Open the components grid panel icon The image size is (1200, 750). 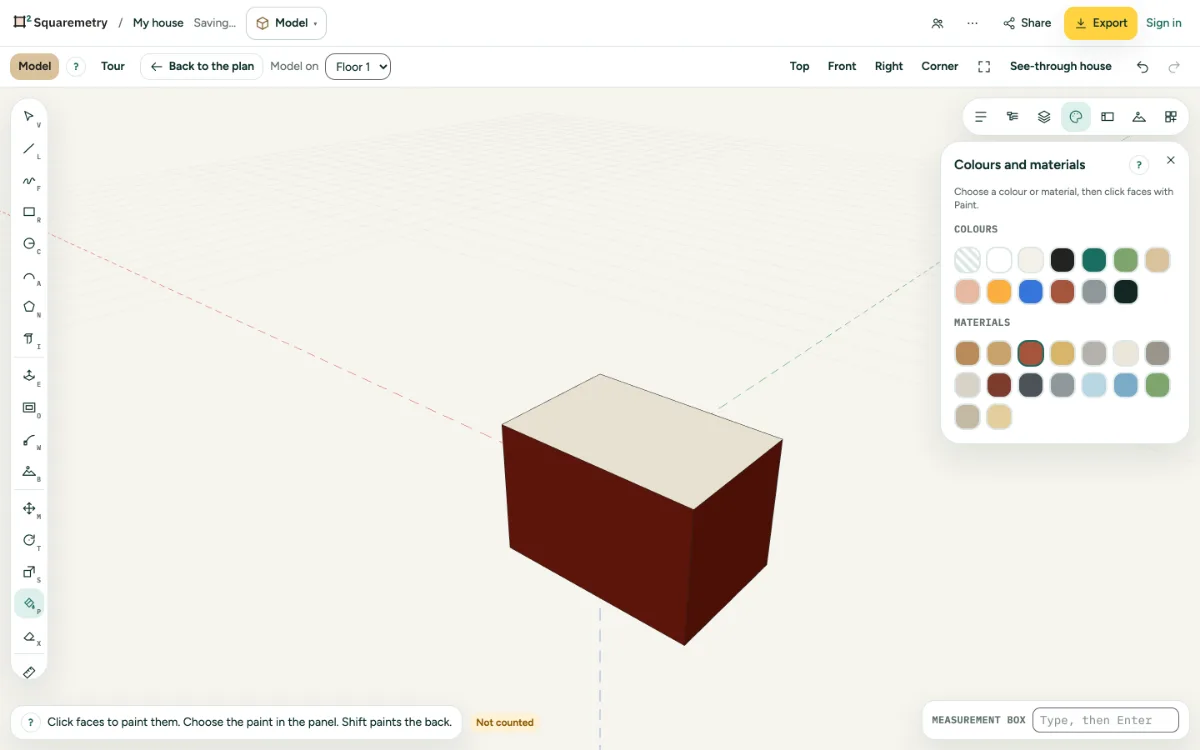click(x=1171, y=117)
